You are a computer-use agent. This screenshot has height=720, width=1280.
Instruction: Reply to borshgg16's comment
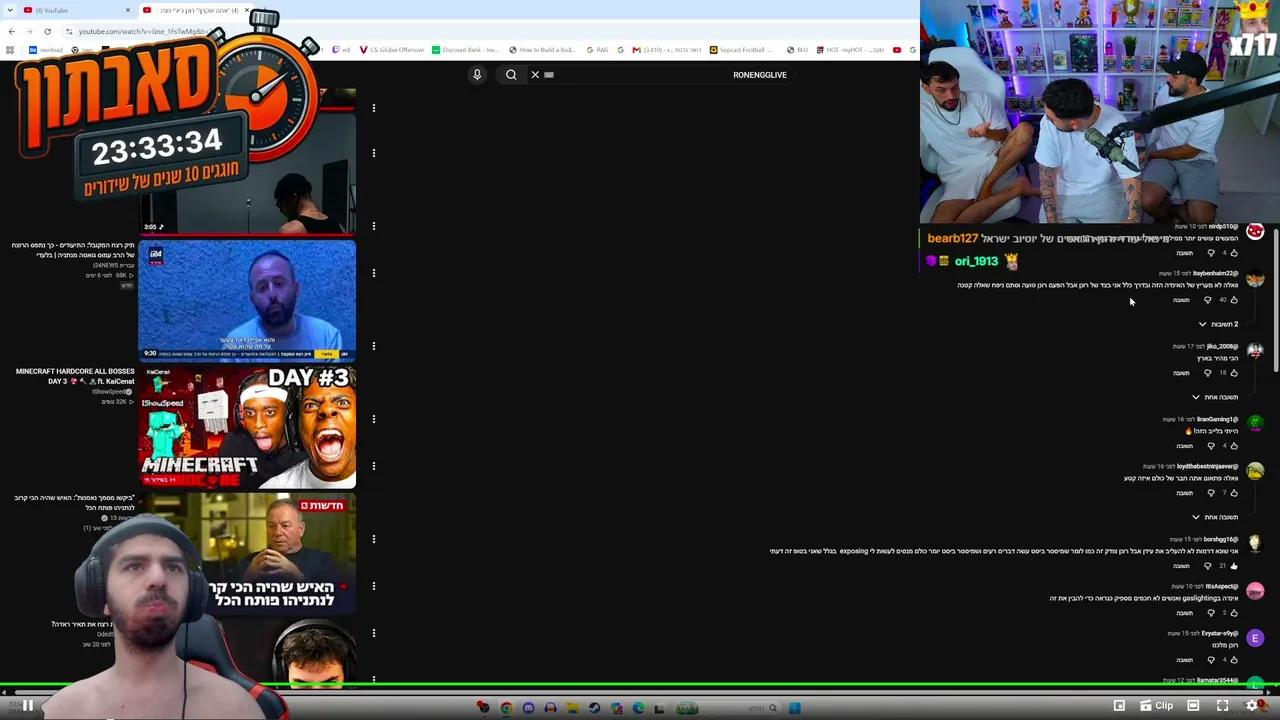pos(1182,566)
